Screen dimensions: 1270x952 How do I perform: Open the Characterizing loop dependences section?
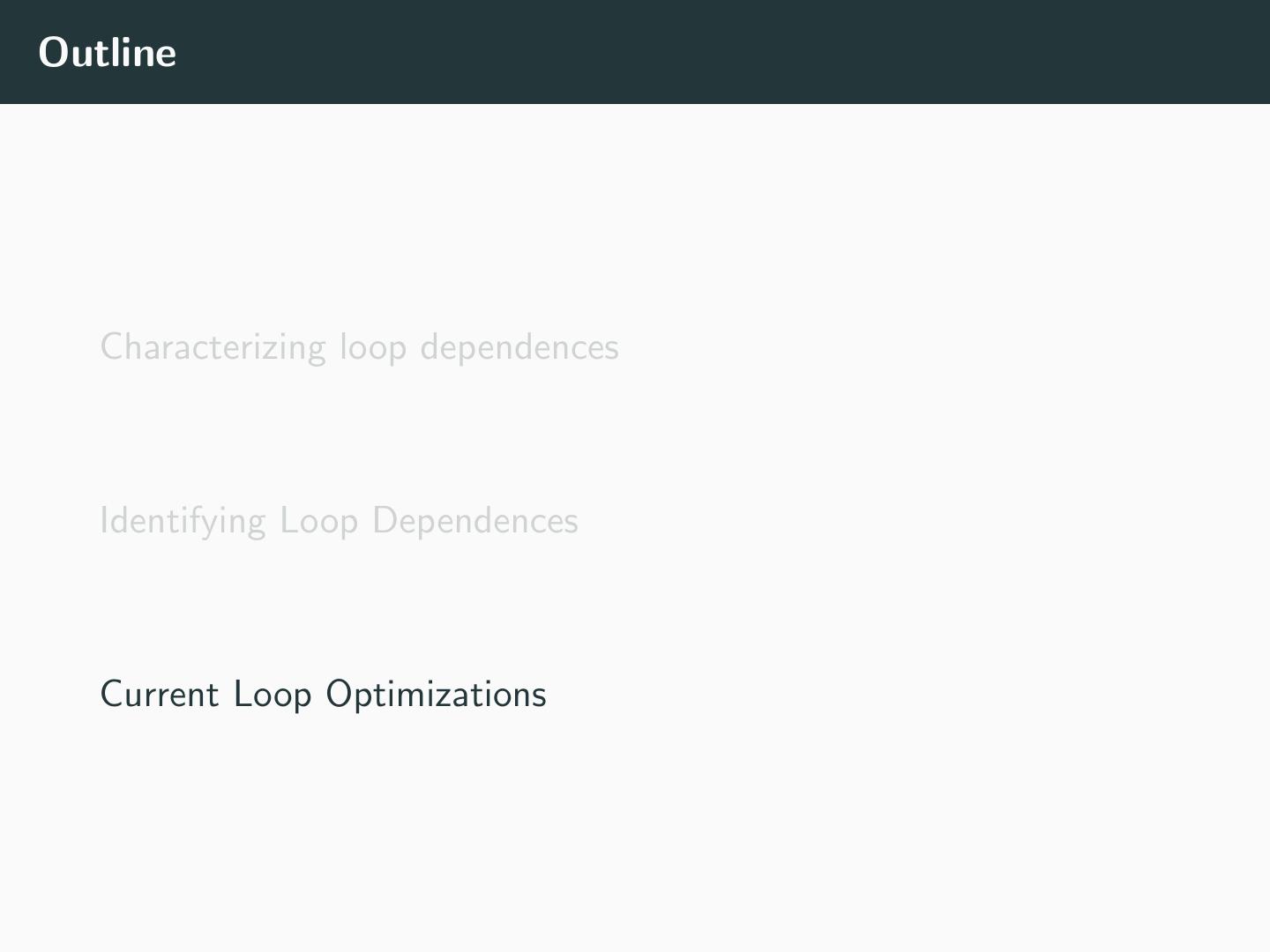359,347
